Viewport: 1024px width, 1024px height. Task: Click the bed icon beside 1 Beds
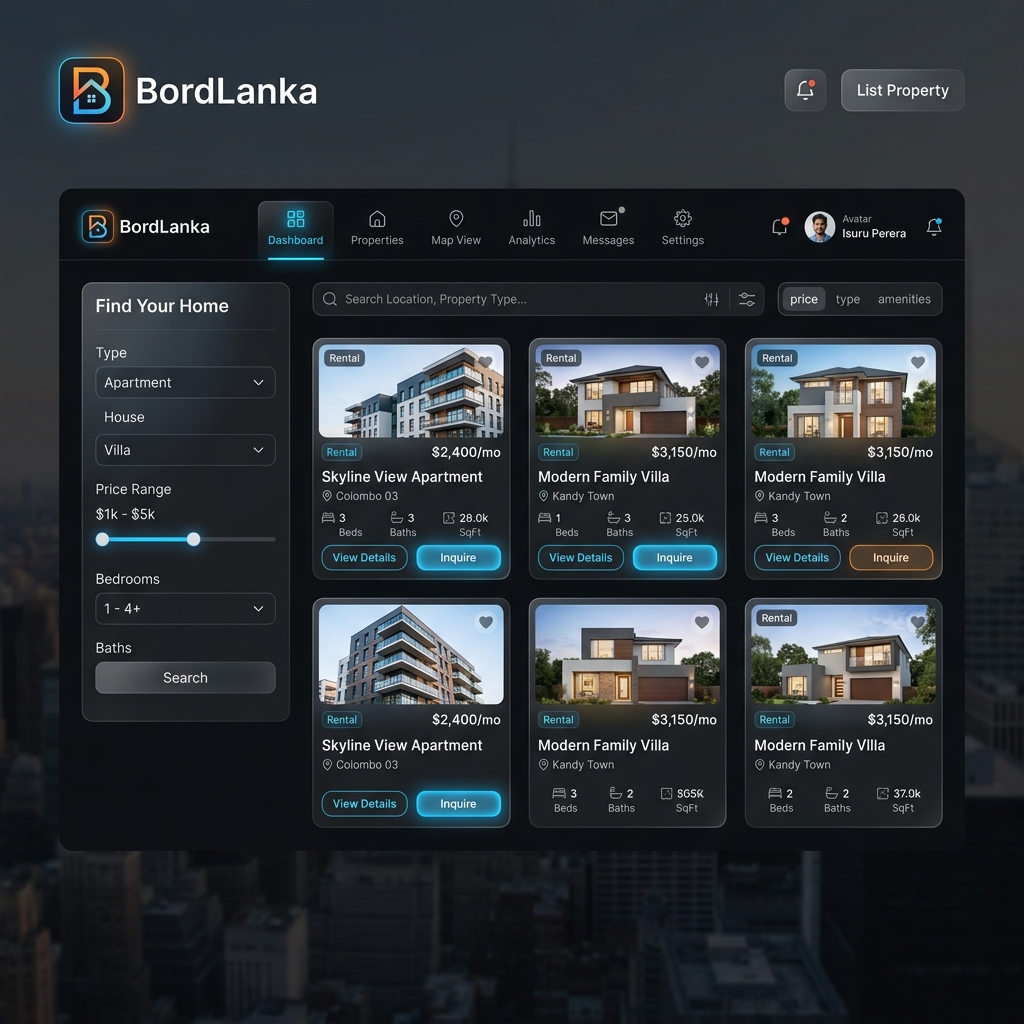544,518
